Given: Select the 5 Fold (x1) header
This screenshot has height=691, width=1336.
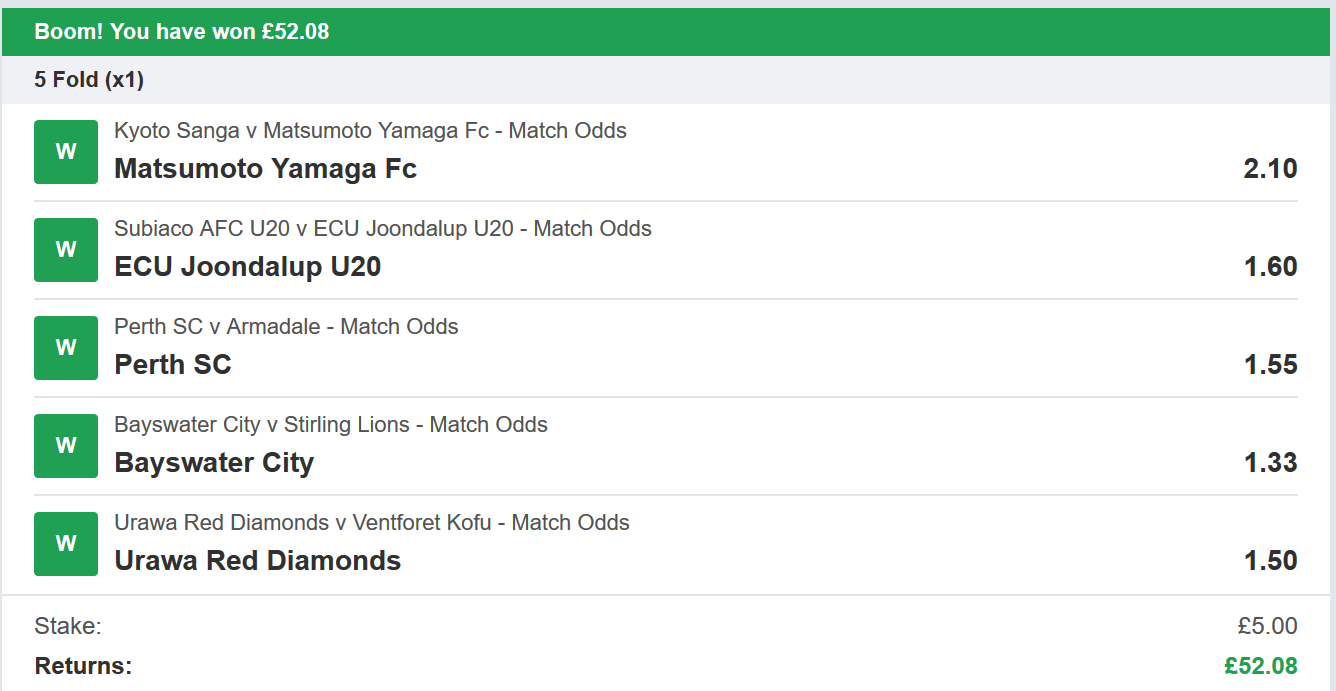Looking at the screenshot, I should (x=89, y=80).
